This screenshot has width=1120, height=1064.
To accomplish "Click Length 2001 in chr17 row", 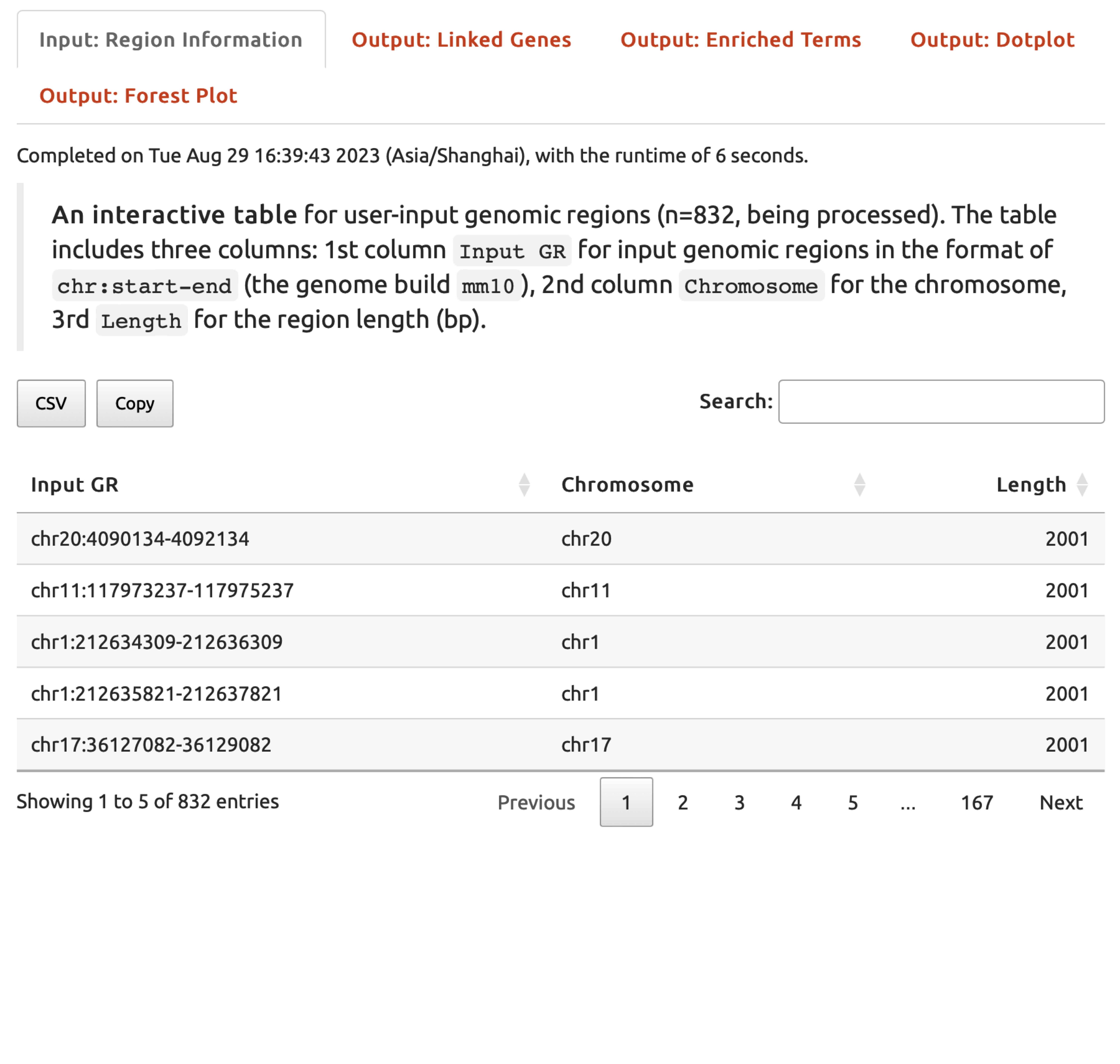I will point(1067,745).
